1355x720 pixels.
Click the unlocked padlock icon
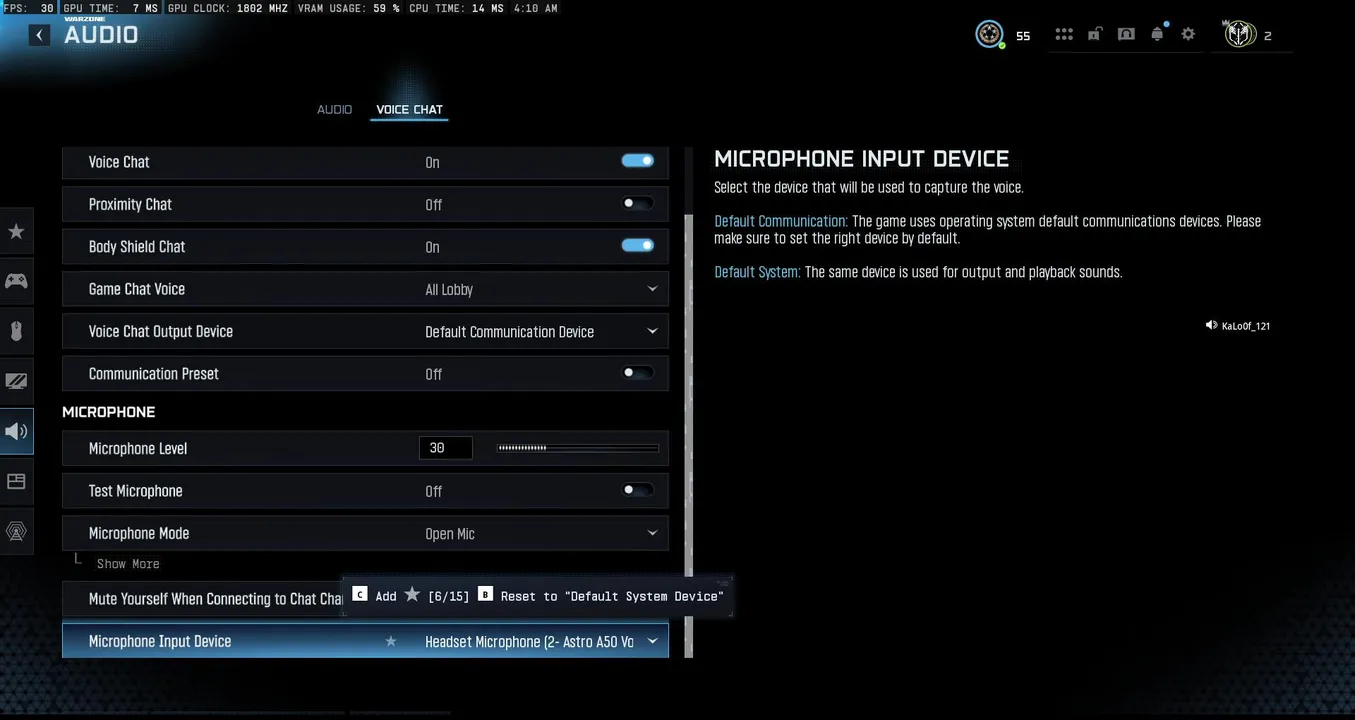tap(1095, 34)
